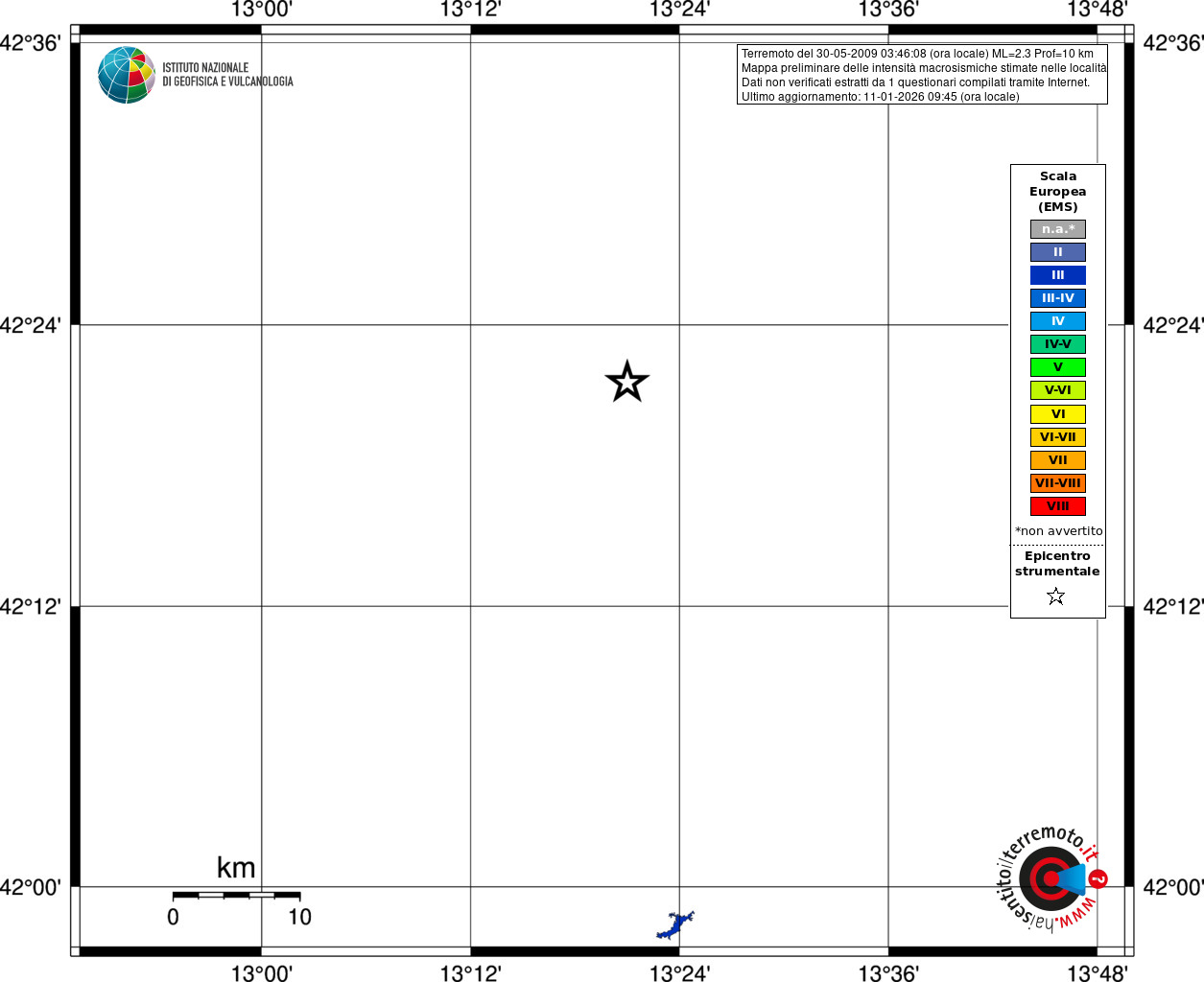Click the small blue lake shape
The width and height of the screenshot is (1204, 982).
pyautogui.click(x=675, y=925)
